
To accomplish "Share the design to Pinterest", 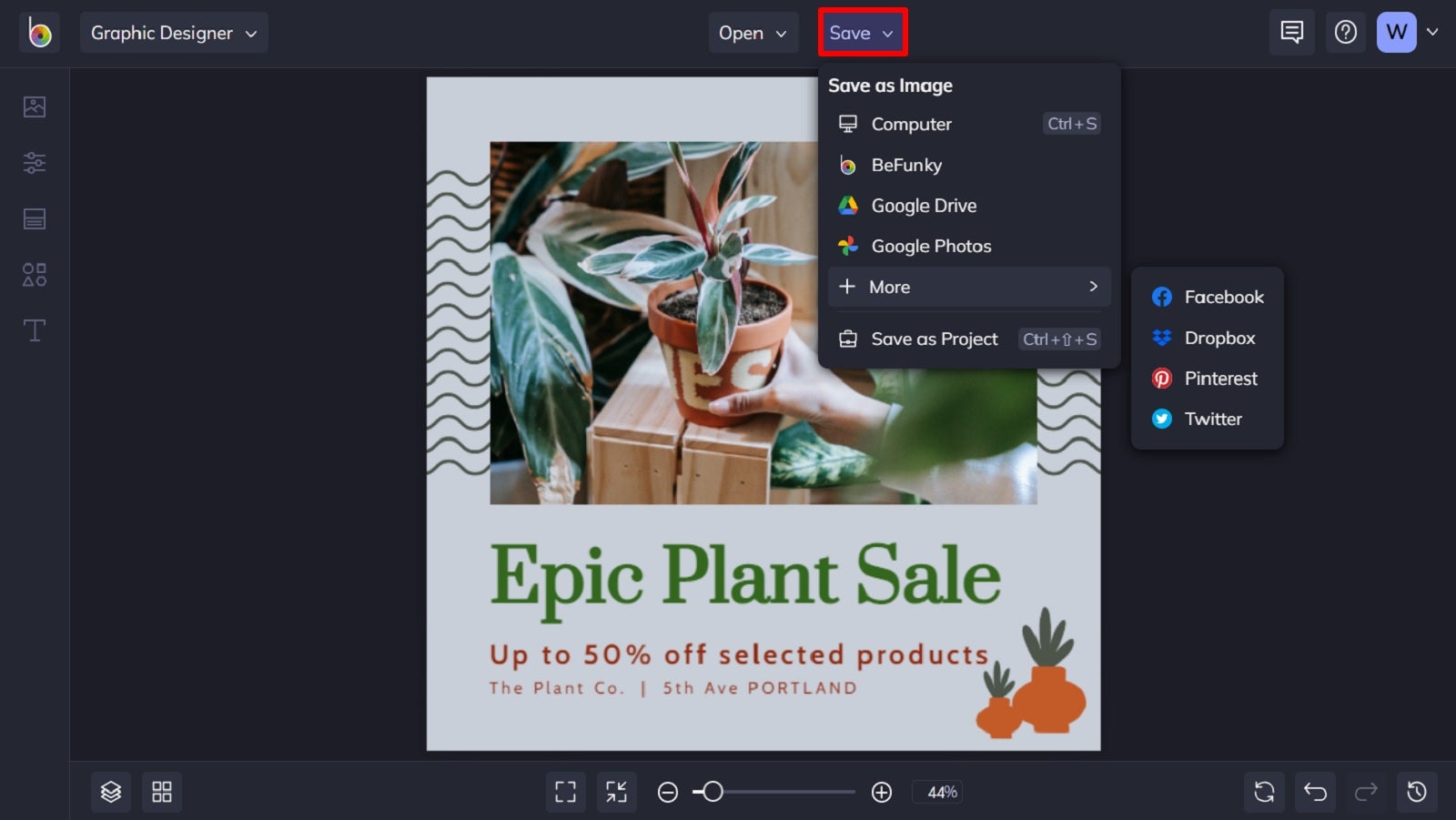I will point(1220,379).
